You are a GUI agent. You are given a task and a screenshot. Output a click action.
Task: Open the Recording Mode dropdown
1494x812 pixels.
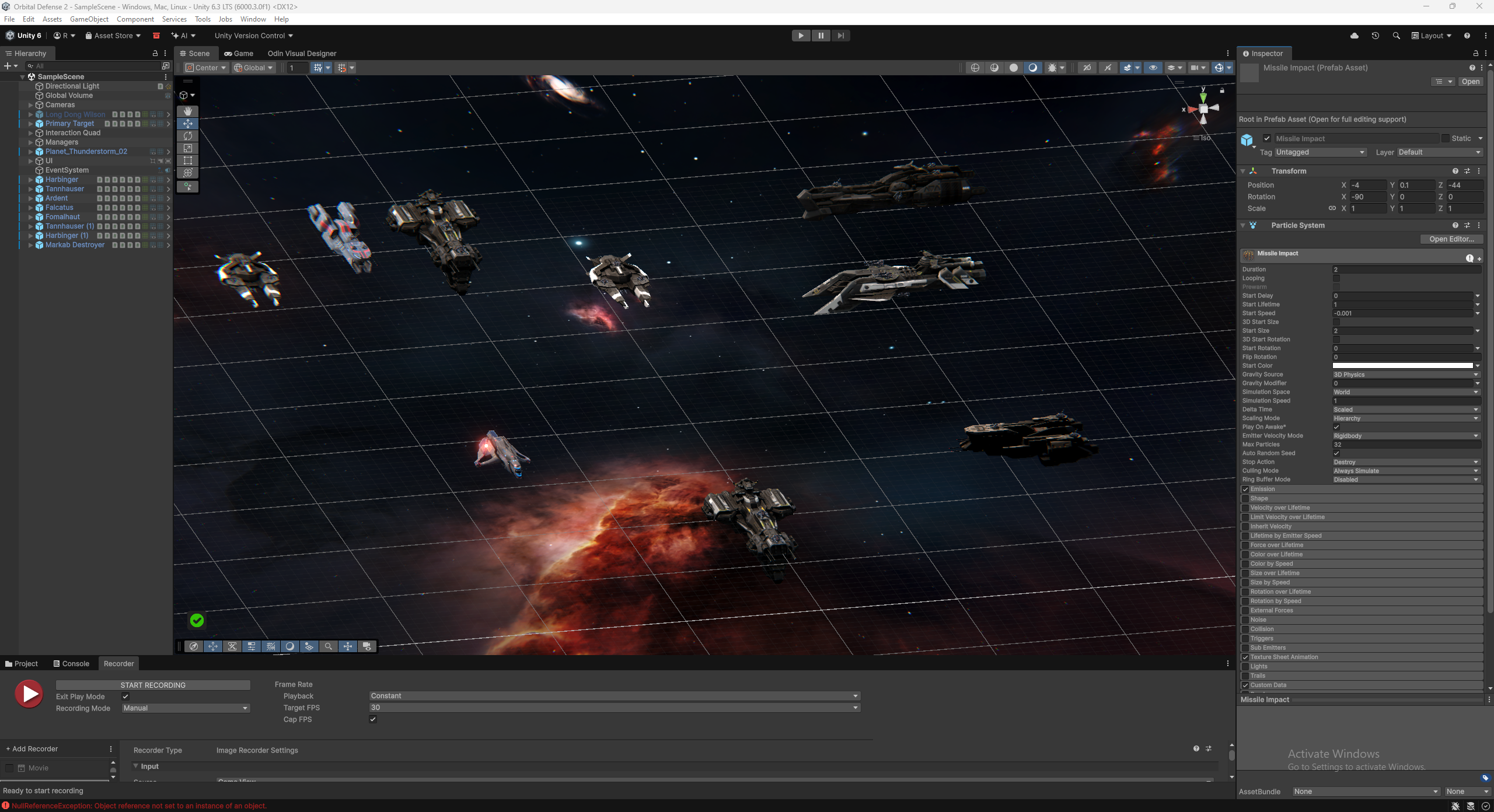click(x=186, y=708)
